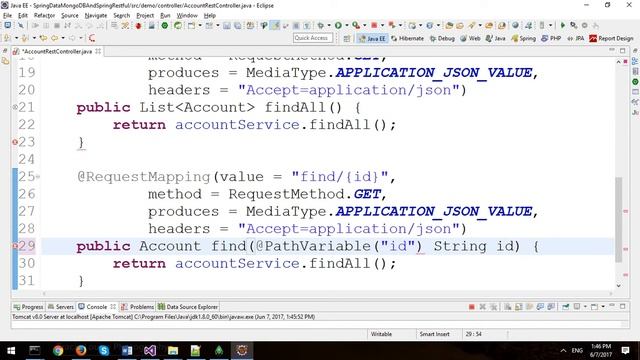This screenshot has height=360, width=640.
Task: Click the small green play icon in toolbar
Action: coord(562,25)
